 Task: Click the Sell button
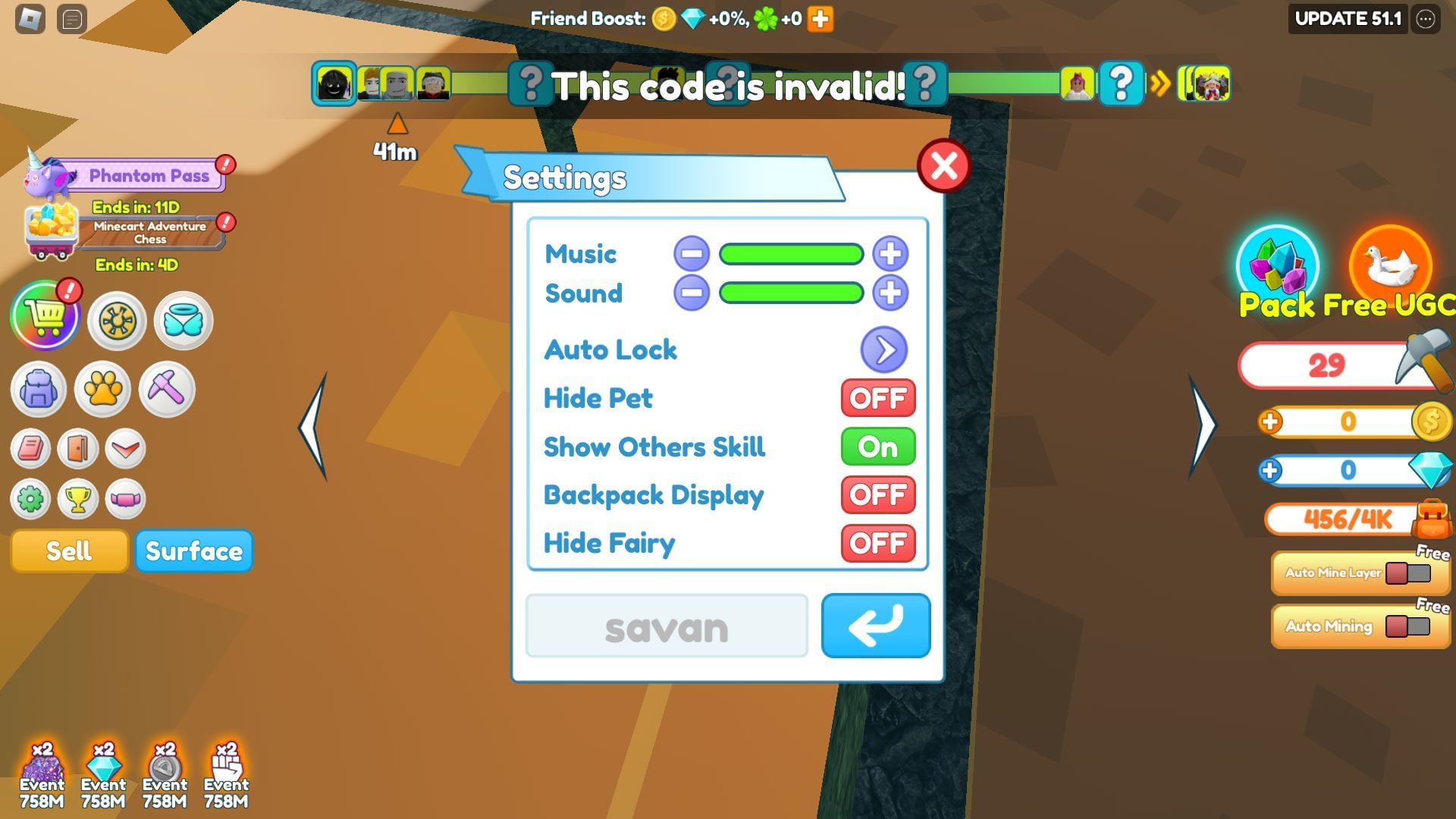point(69,551)
